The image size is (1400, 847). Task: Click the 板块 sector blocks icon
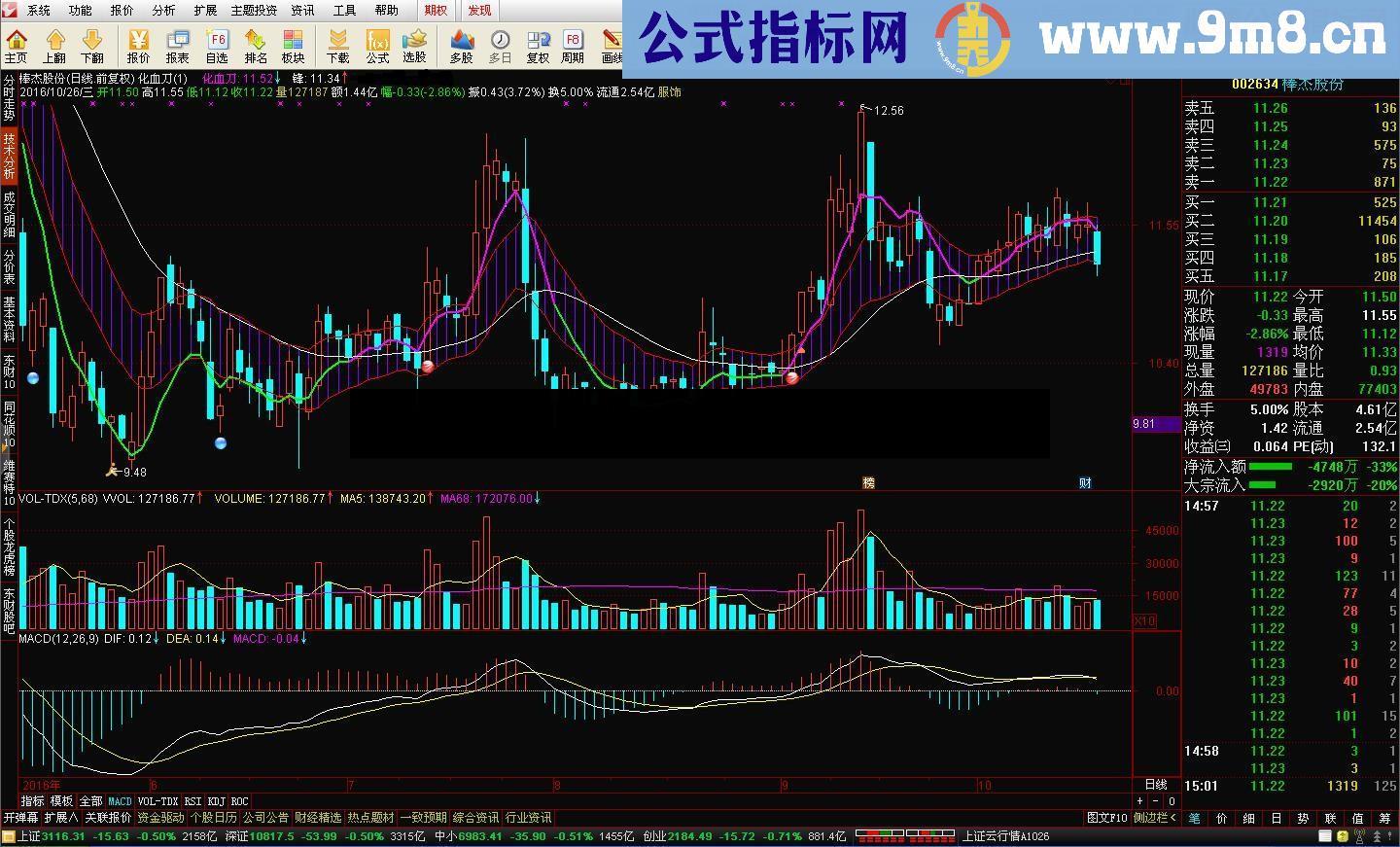(x=293, y=46)
